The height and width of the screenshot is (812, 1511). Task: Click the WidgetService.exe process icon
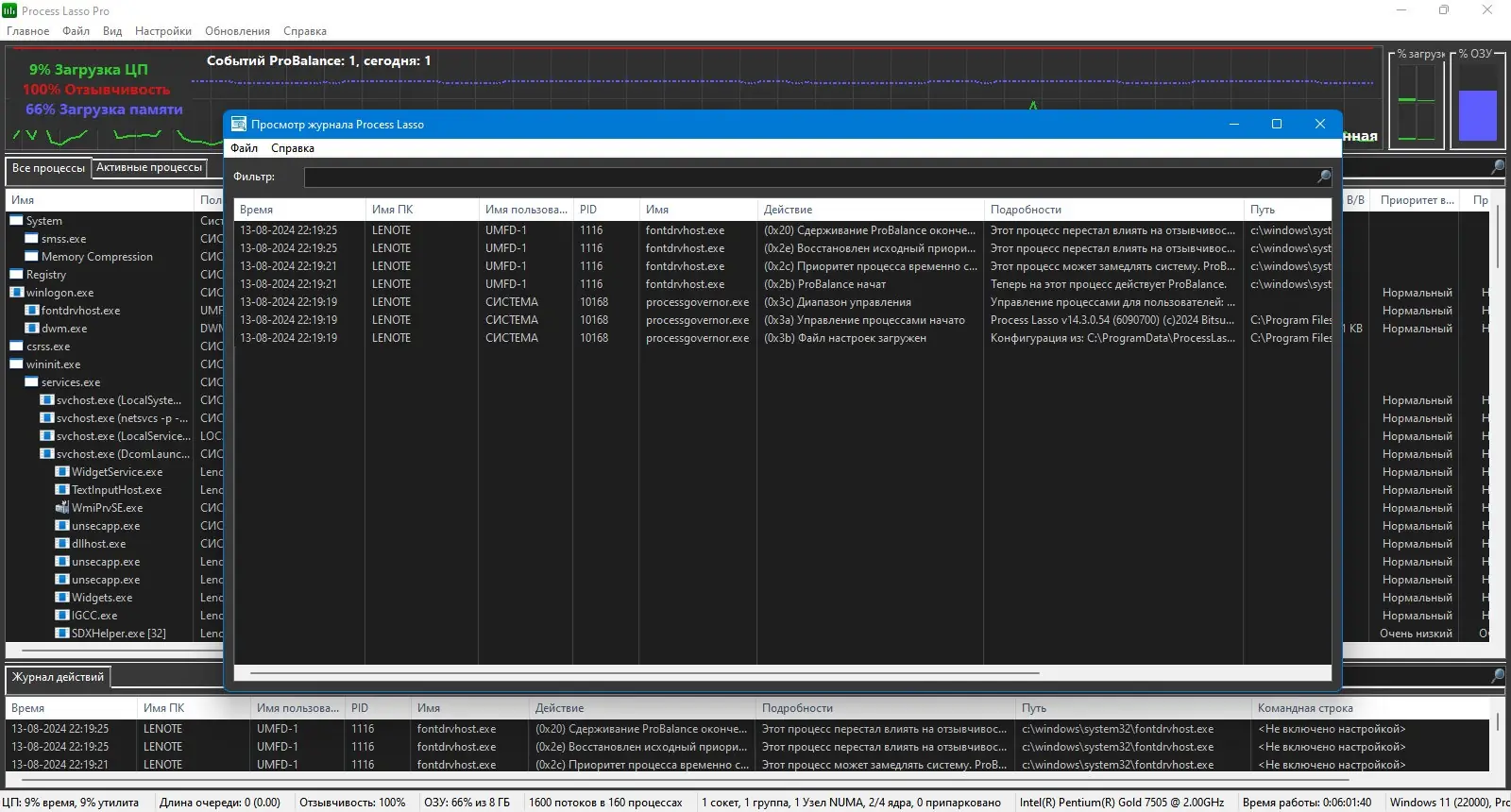click(62, 472)
